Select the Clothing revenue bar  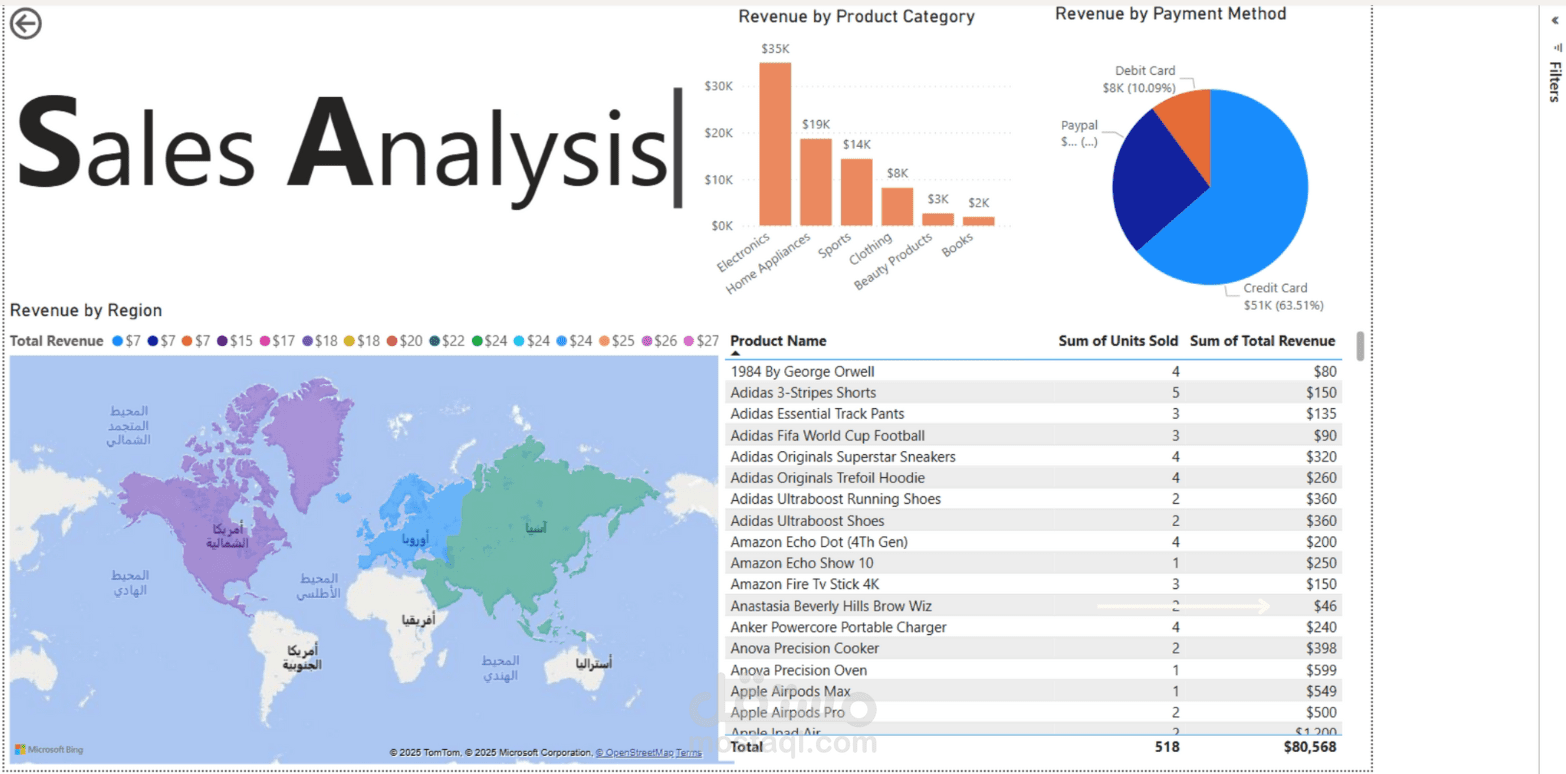pos(897,207)
